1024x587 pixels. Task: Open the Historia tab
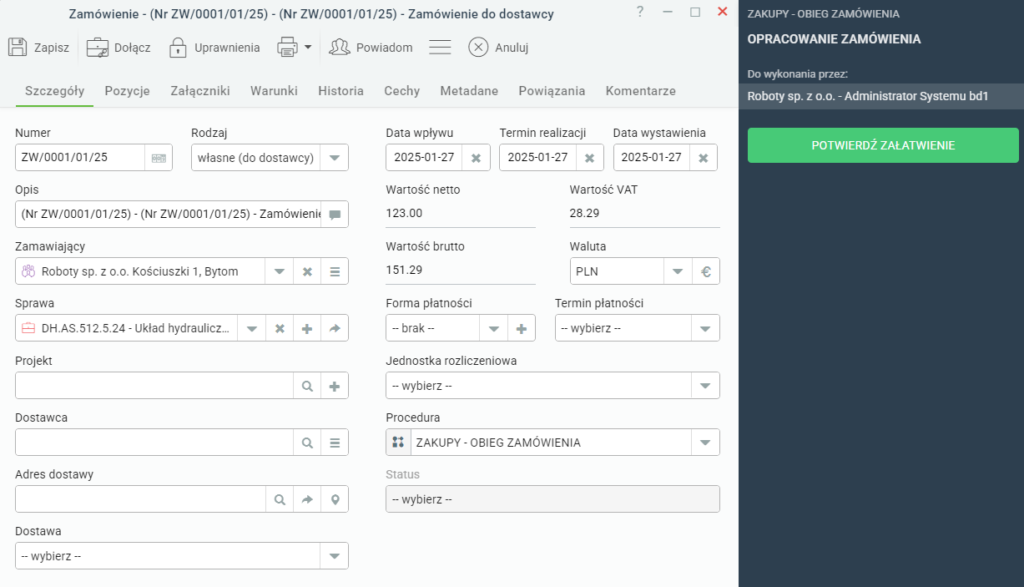[341, 91]
